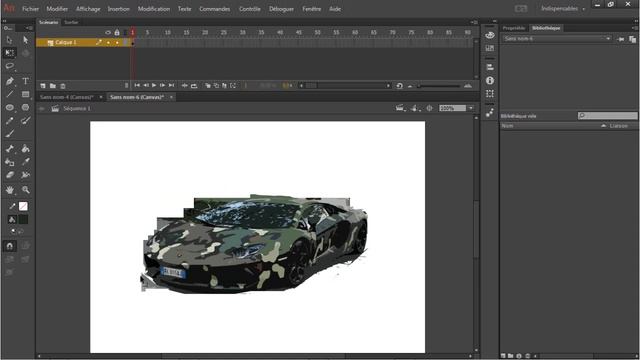Select the Eraser tool
Screen dimensions: 640x360
point(9,175)
